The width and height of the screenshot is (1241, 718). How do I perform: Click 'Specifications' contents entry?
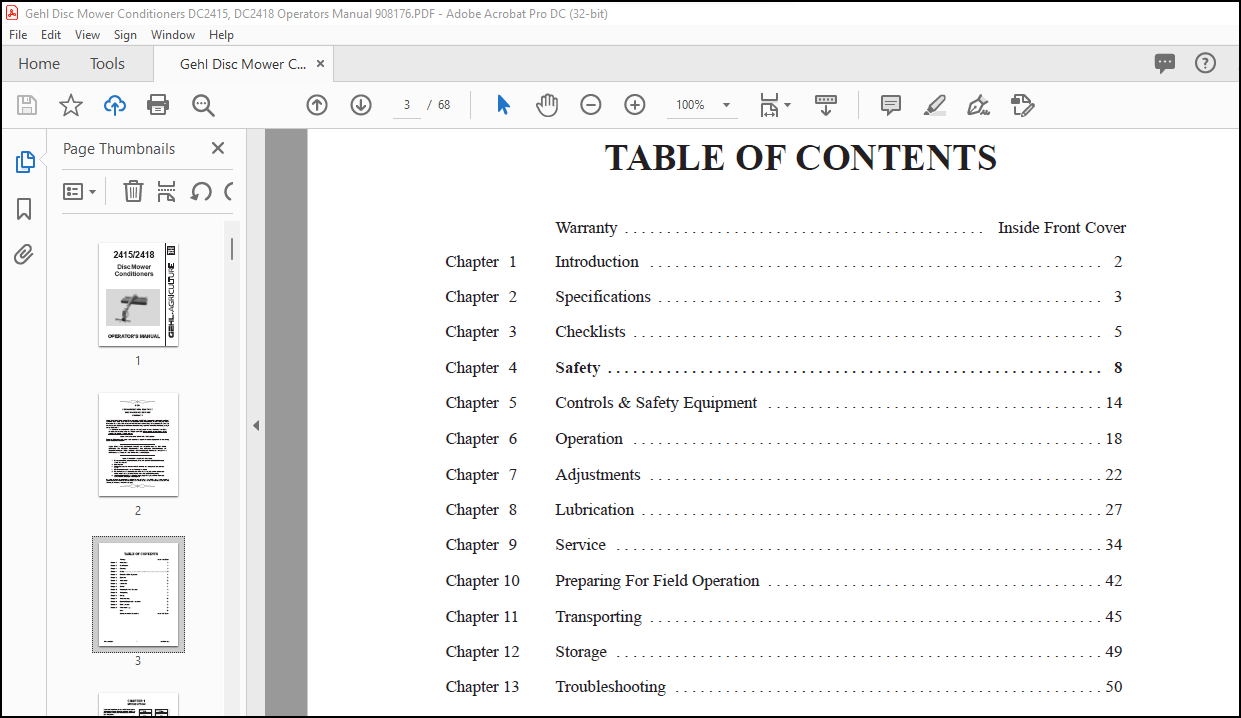[603, 297]
